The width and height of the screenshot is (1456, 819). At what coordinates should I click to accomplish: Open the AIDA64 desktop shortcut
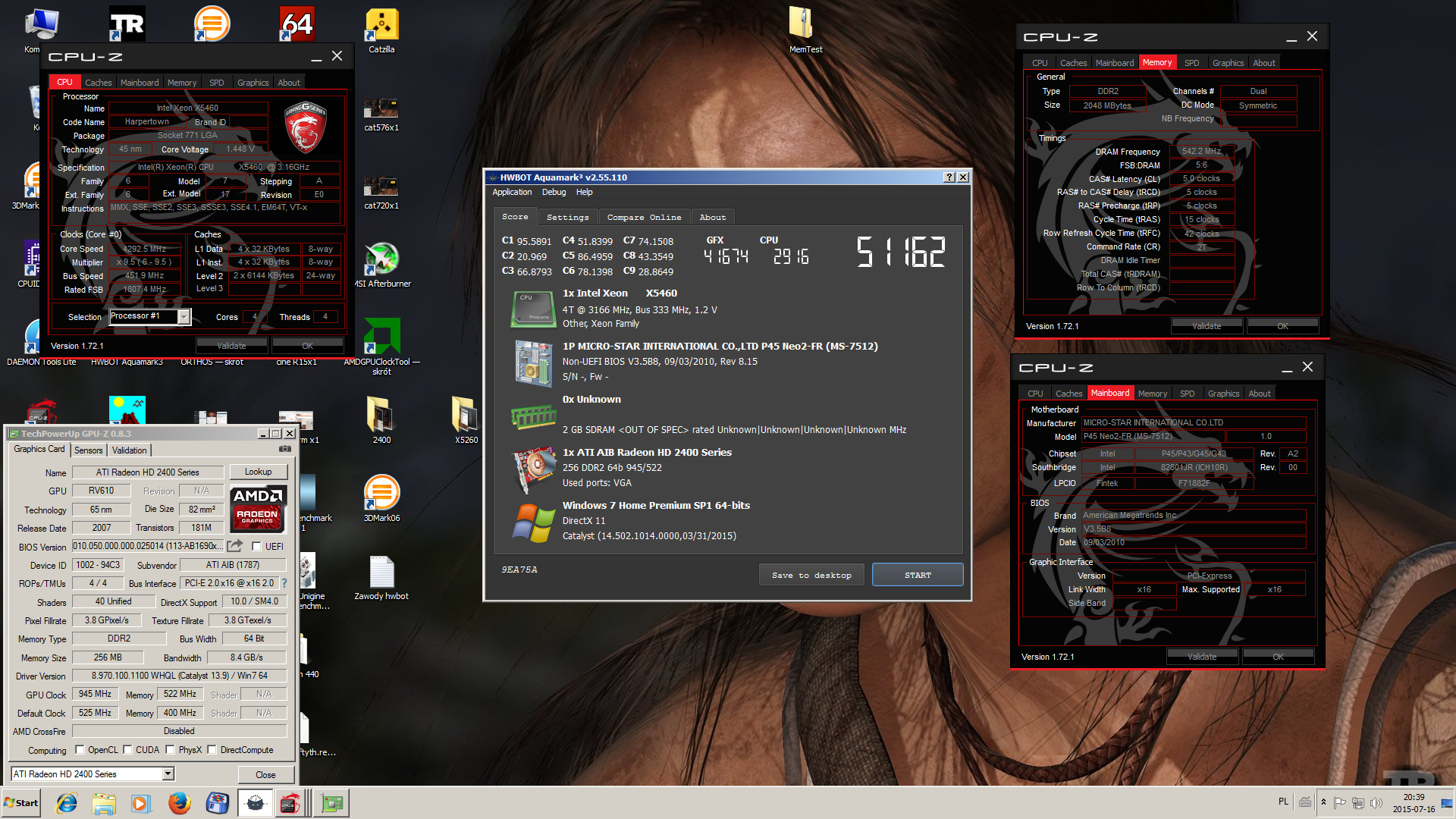coord(297,24)
